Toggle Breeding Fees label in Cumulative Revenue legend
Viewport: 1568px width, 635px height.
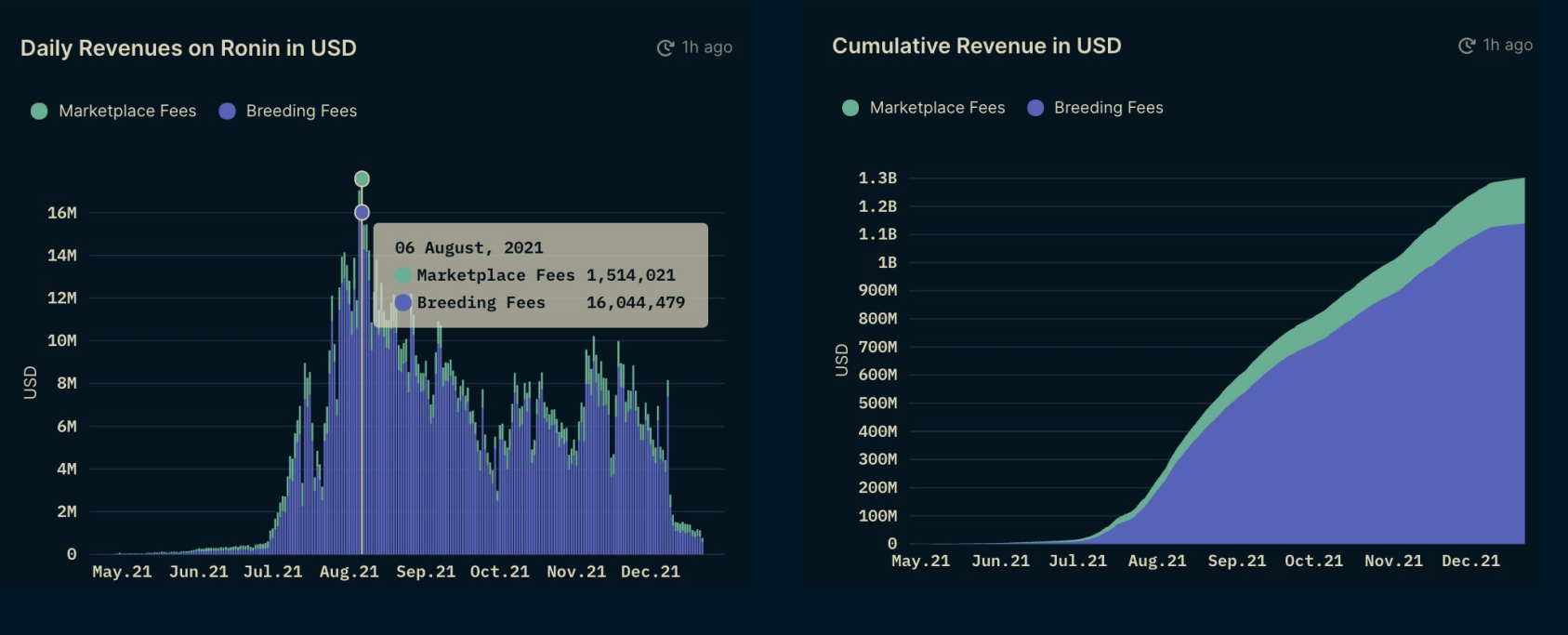tap(1108, 108)
